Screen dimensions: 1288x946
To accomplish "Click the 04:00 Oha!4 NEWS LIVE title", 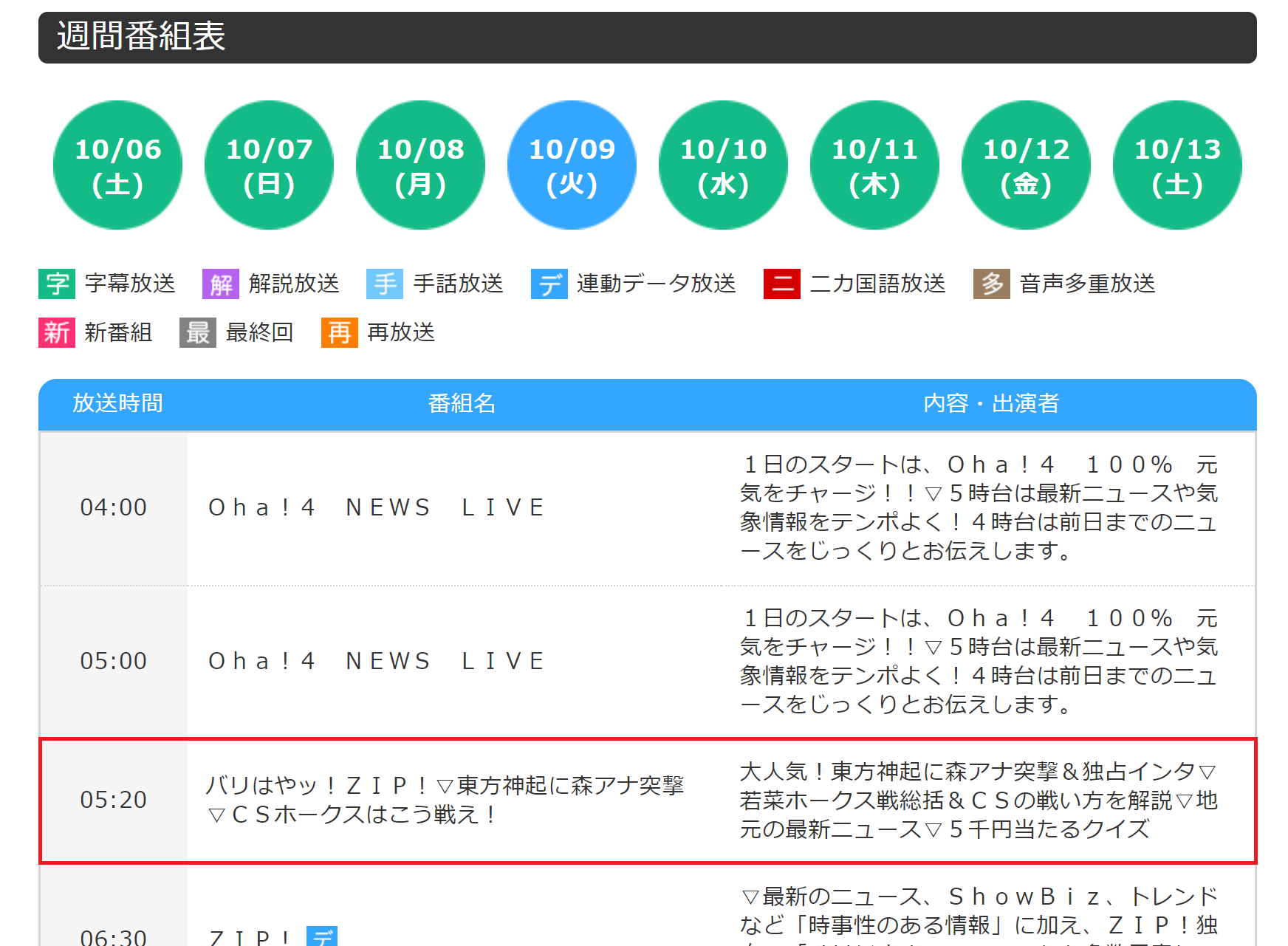I will click(x=377, y=508).
